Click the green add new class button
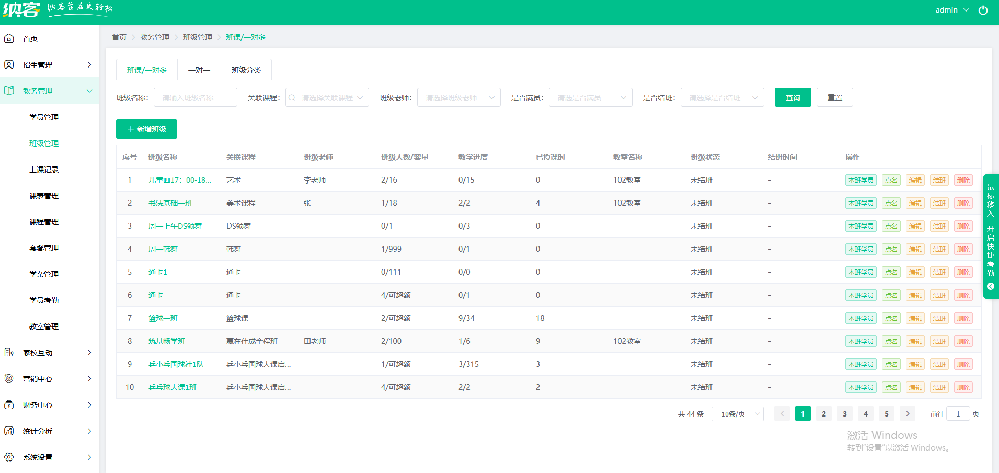 (146, 129)
